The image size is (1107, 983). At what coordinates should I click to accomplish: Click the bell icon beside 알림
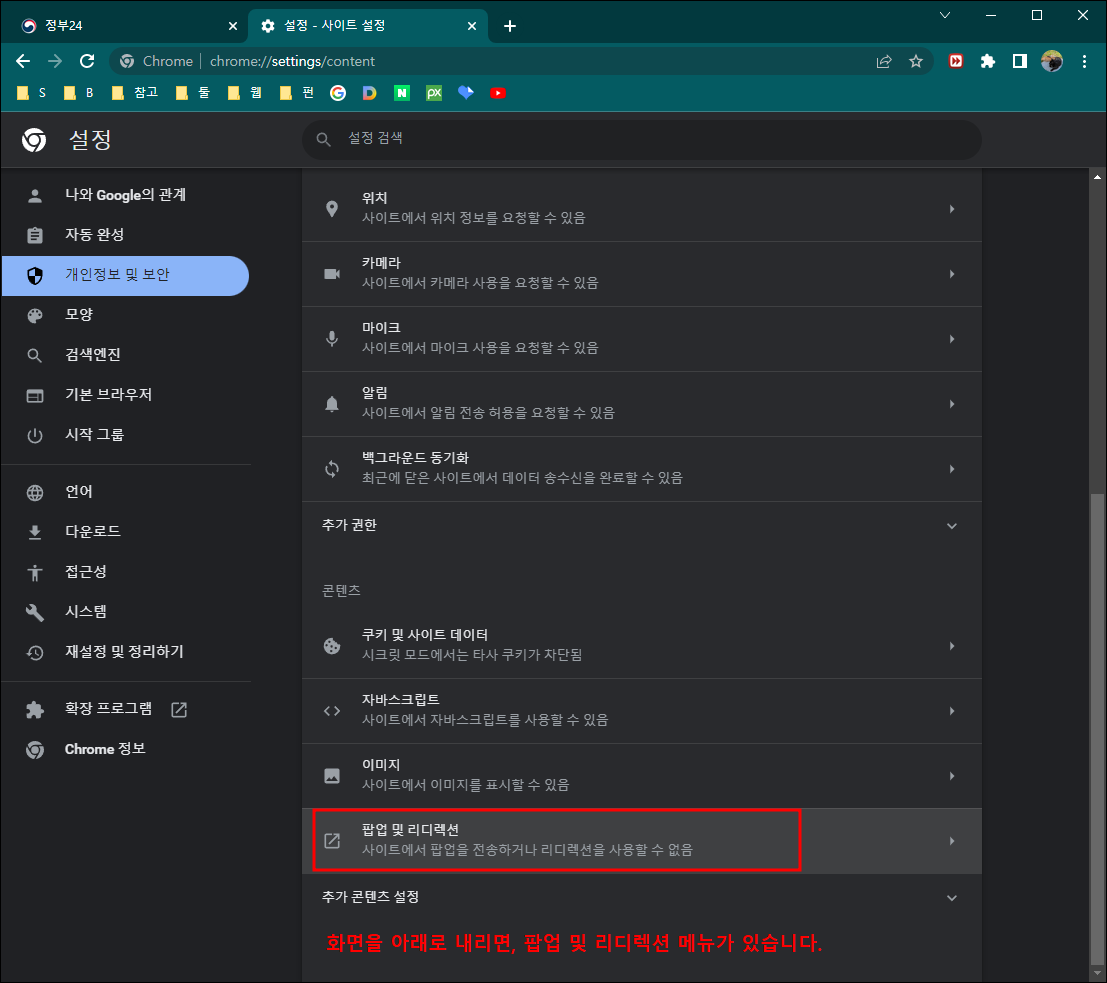[x=332, y=404]
